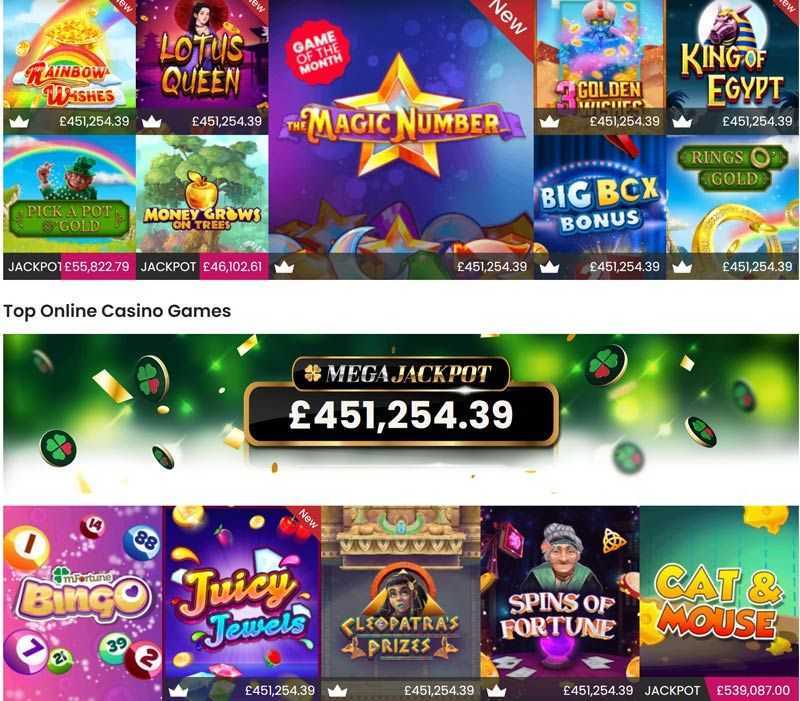Click the Game of the Month badge
The image size is (800, 701).
tap(319, 52)
